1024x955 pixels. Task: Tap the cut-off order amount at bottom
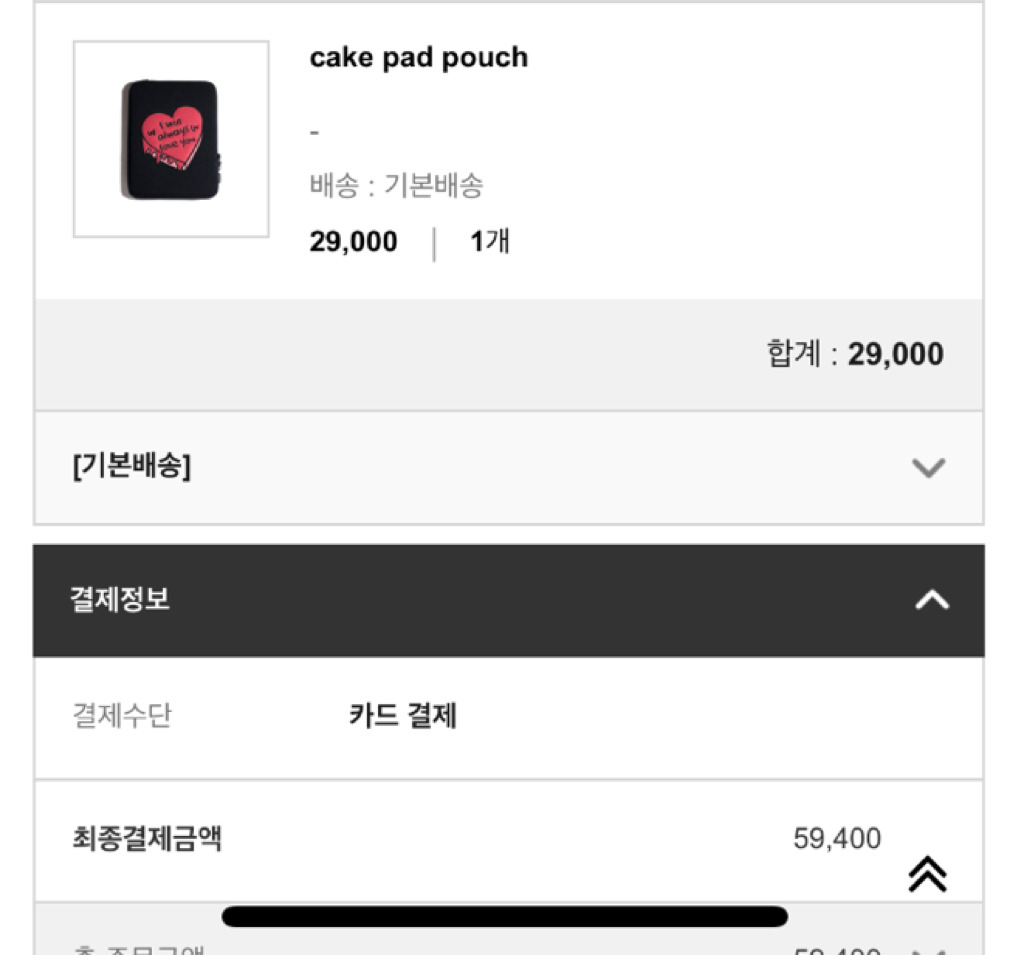click(837, 949)
